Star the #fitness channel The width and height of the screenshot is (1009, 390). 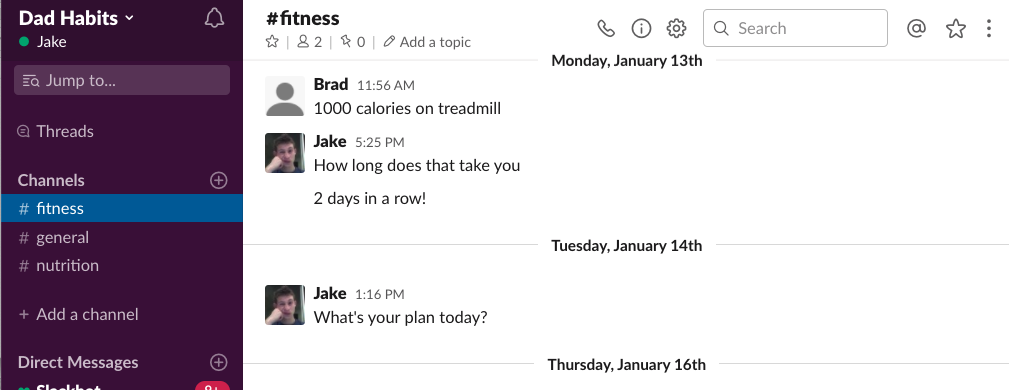pyautogui.click(x=272, y=42)
